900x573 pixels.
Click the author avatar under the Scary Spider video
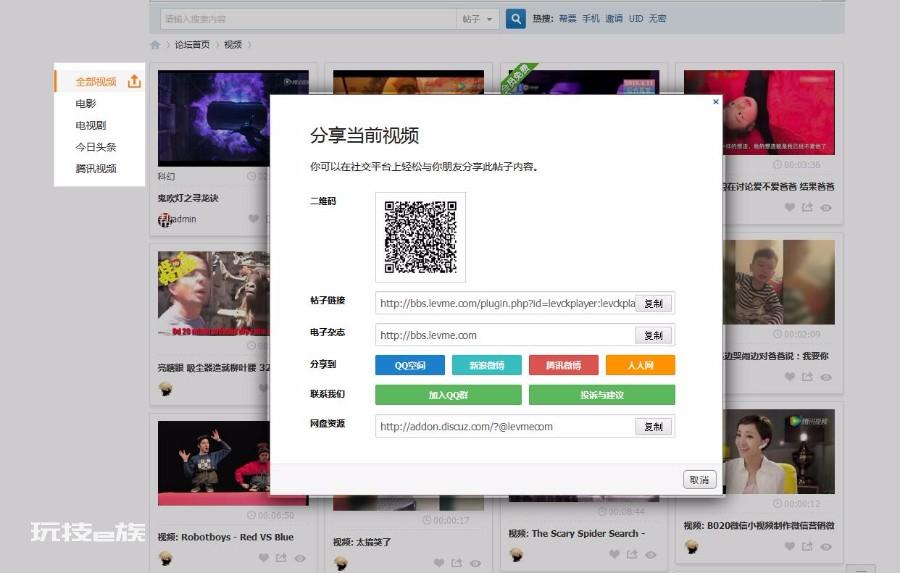516,554
